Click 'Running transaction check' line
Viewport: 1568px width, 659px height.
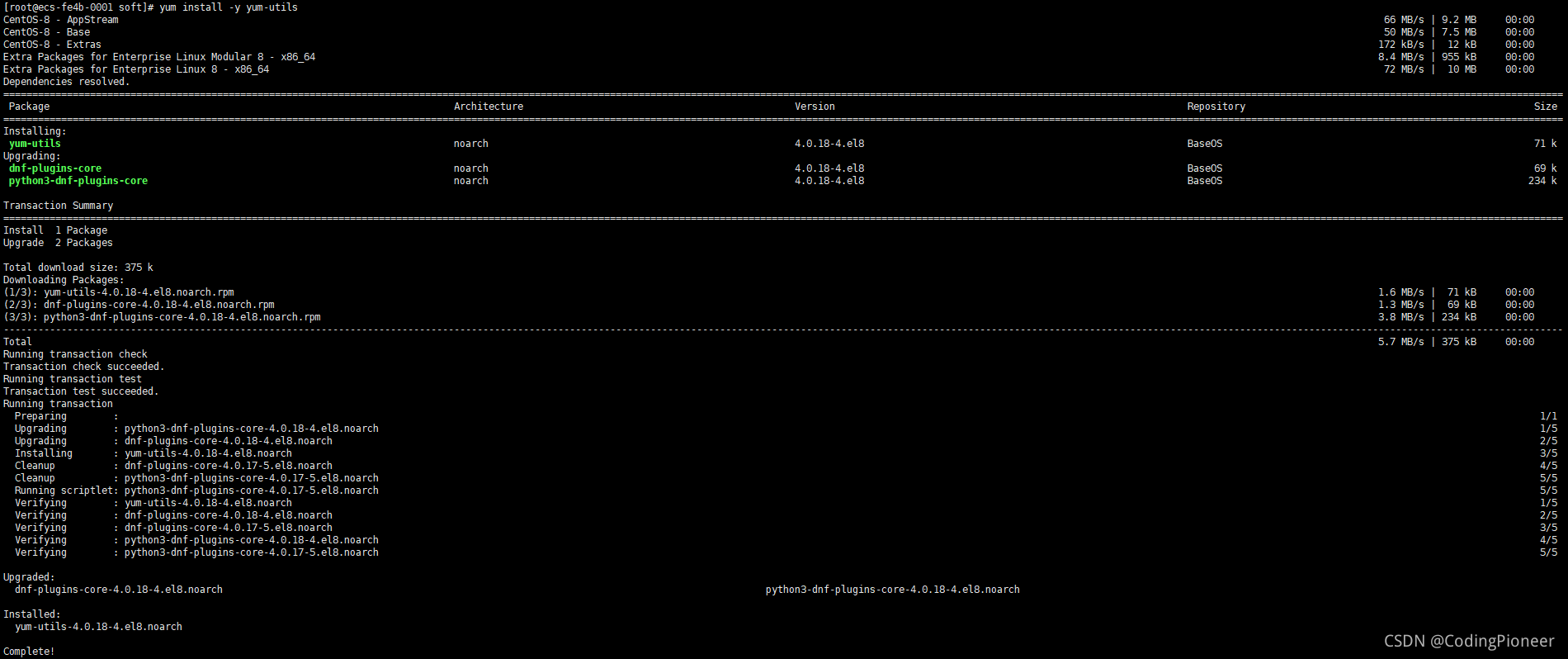76,354
